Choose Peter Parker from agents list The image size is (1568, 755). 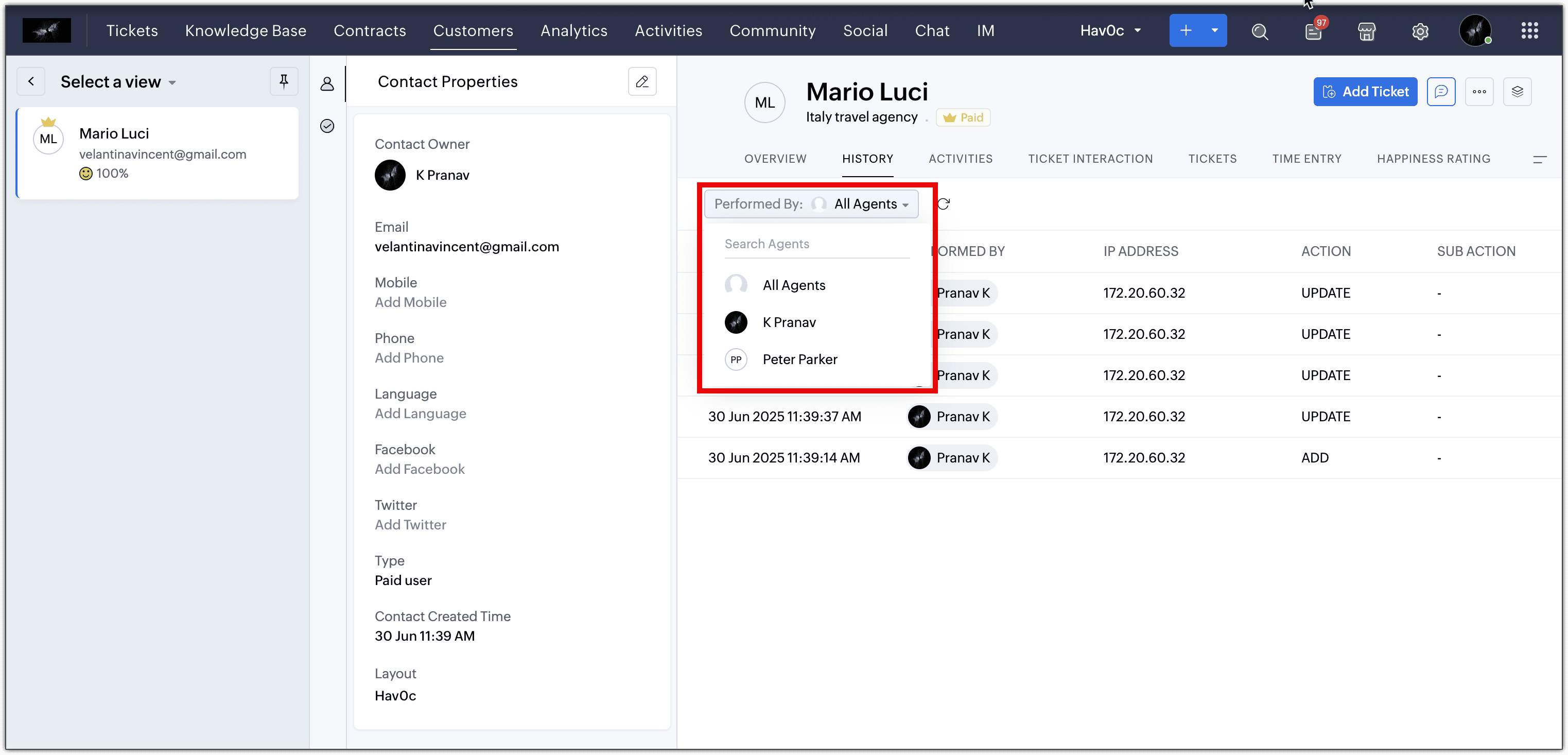[x=799, y=359]
